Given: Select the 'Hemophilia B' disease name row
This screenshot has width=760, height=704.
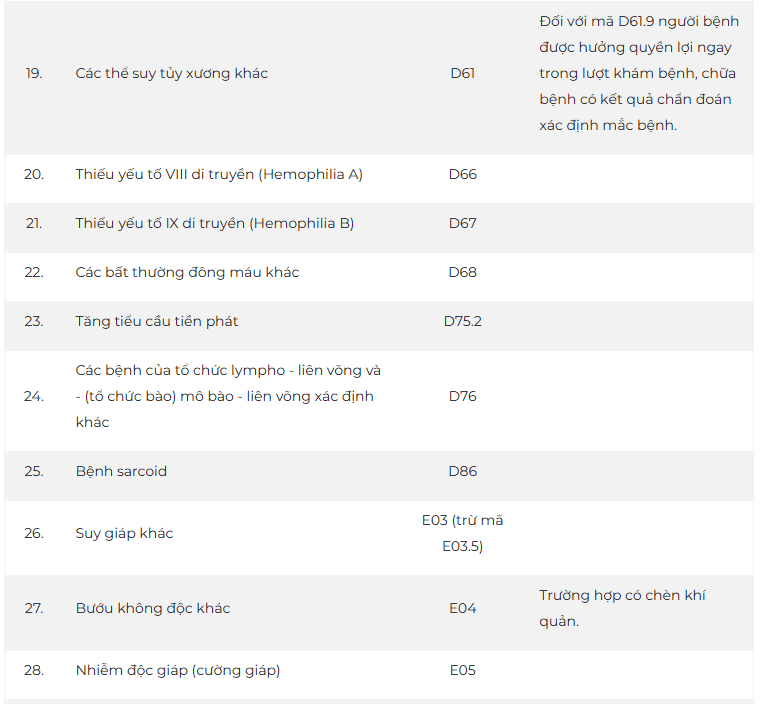Looking at the screenshot, I should [x=214, y=223].
